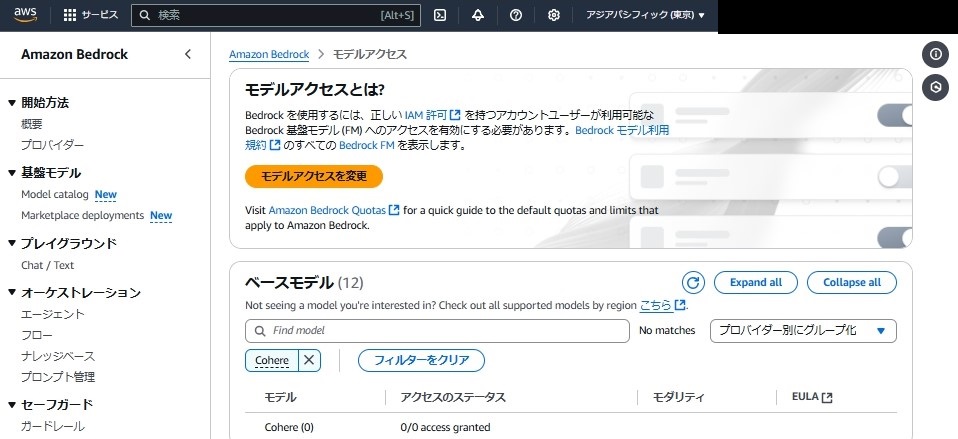Open the info panel icon
958x439 pixels.
coord(935,54)
